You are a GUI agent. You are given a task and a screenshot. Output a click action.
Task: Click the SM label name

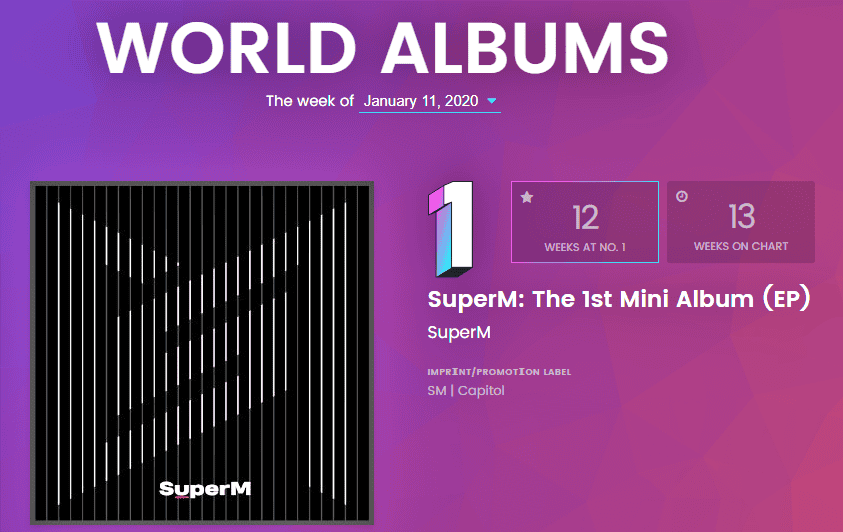(x=437, y=390)
